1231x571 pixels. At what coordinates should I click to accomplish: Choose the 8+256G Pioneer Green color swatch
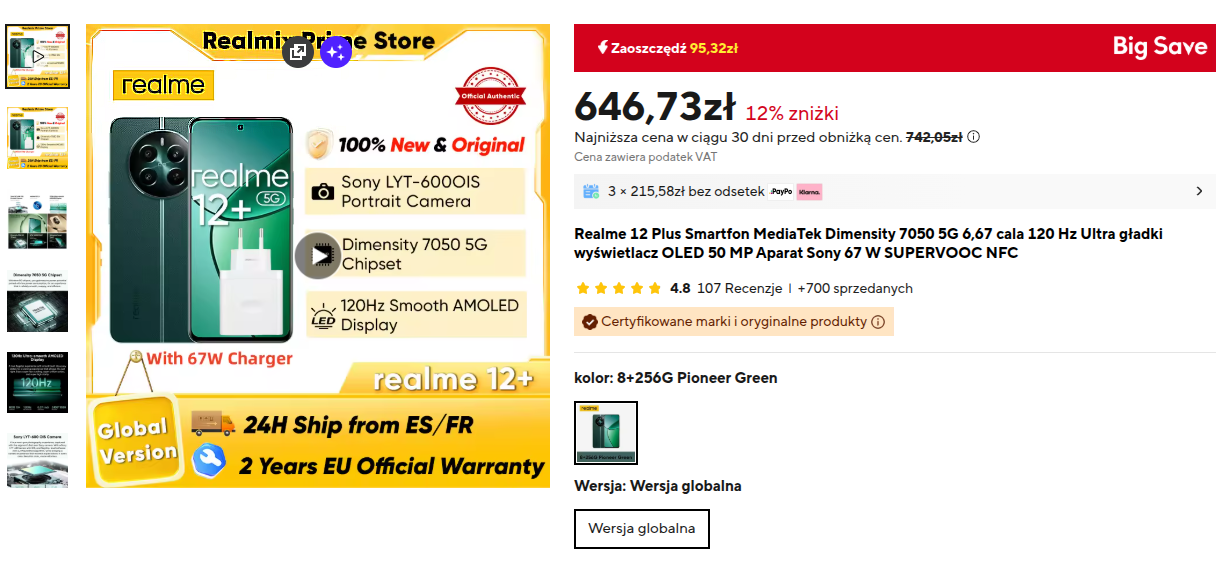coord(606,433)
